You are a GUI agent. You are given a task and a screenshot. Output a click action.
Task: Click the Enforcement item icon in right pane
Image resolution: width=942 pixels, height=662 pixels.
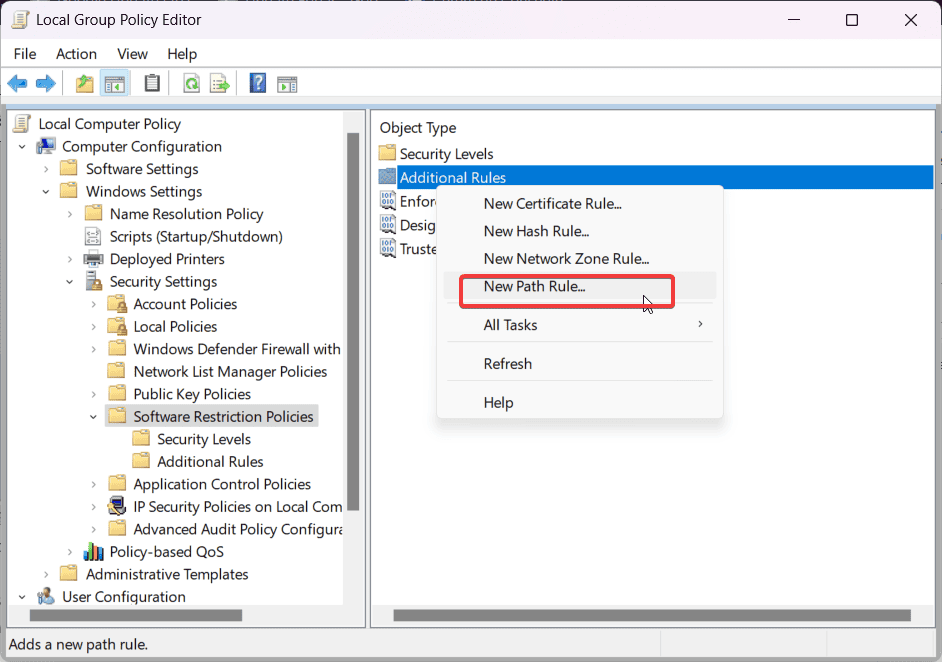point(387,201)
